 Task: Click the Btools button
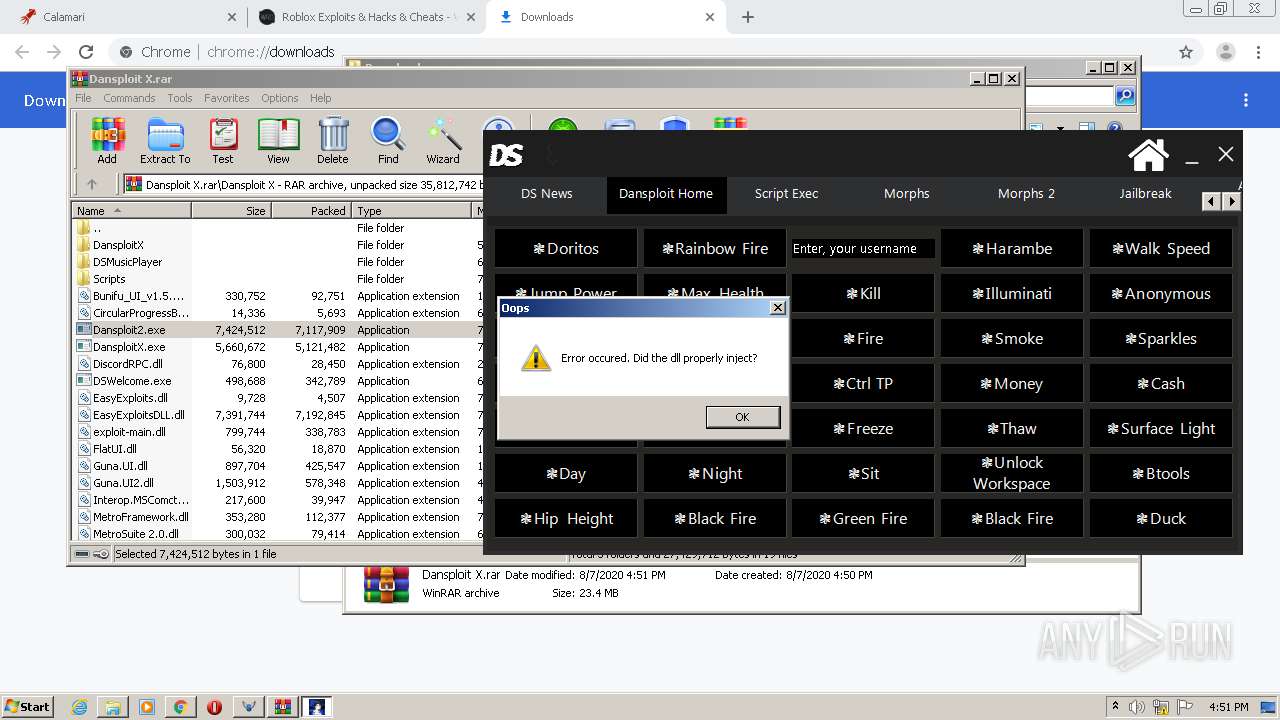(1161, 473)
